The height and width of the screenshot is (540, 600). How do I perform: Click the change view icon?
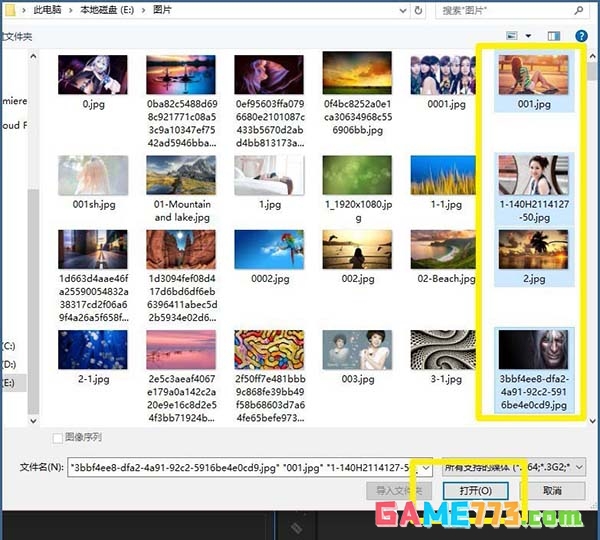pyautogui.click(x=512, y=36)
